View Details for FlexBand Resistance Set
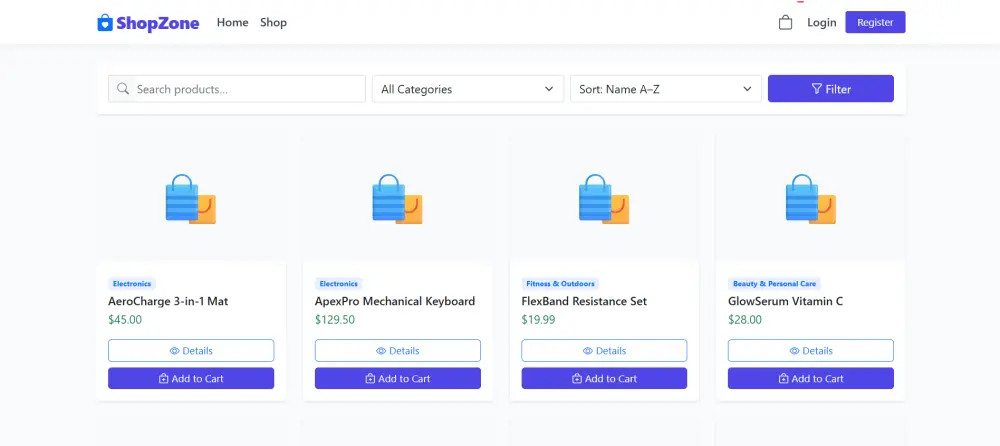The image size is (1000, 446). tap(604, 350)
